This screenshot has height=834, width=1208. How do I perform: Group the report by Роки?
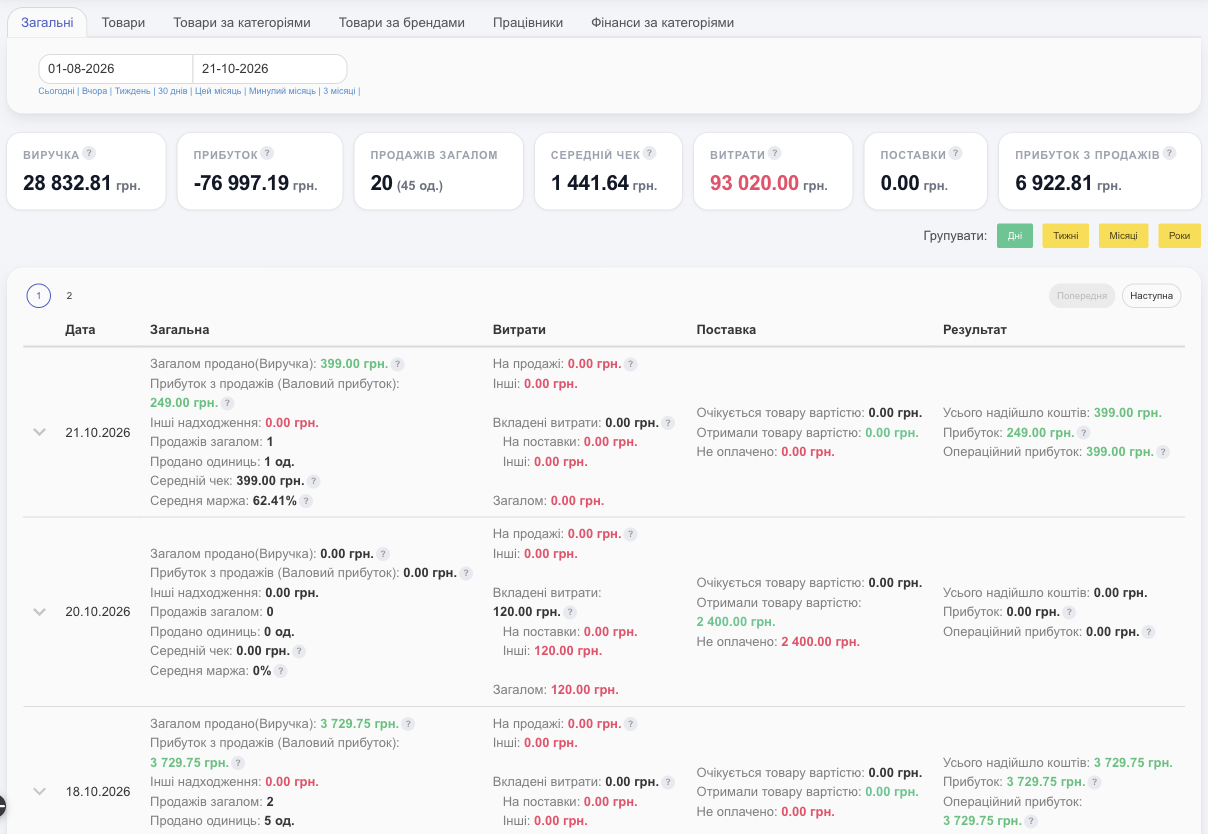pos(1180,236)
